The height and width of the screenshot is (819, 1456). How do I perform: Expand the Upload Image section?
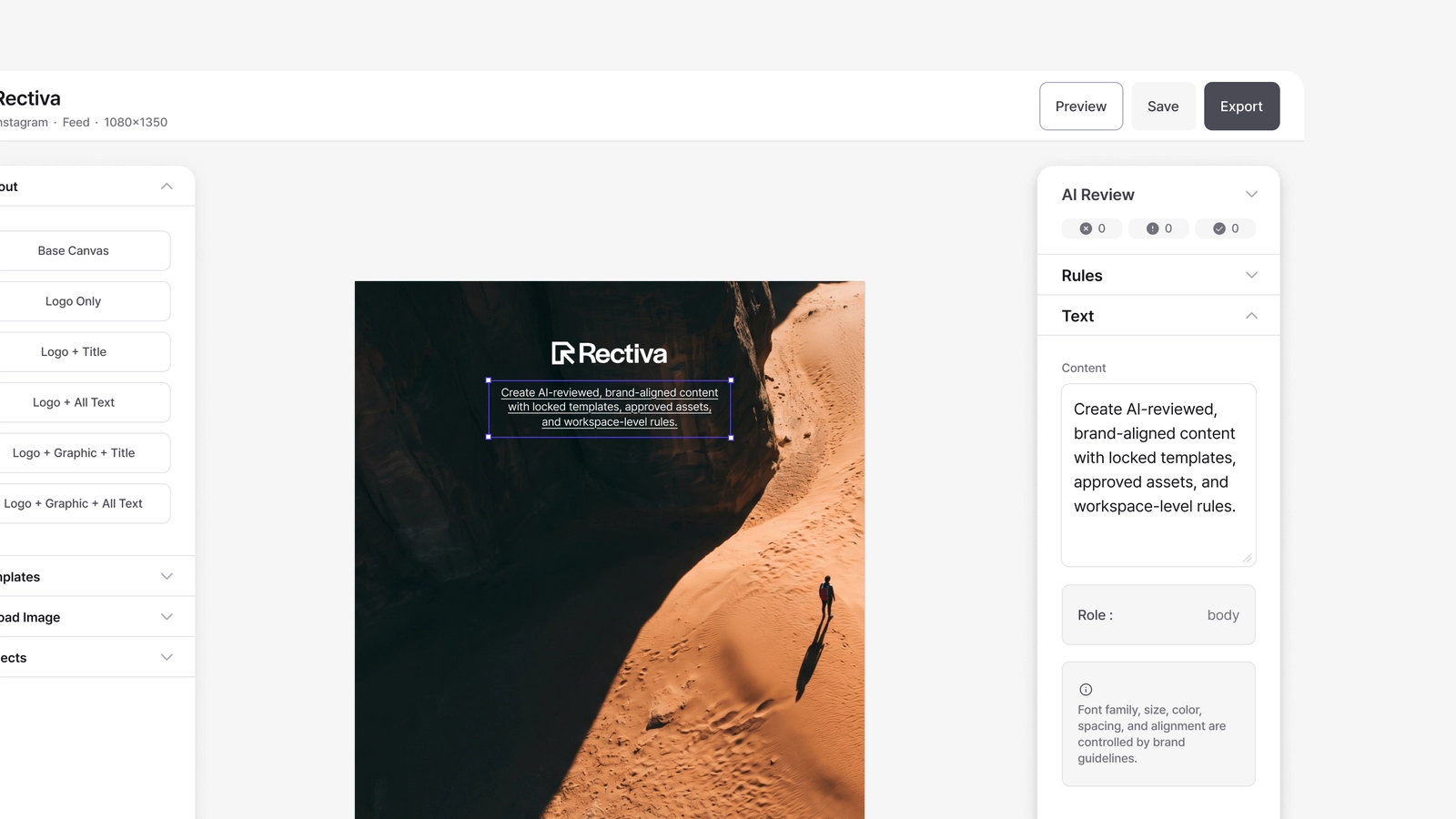167,617
